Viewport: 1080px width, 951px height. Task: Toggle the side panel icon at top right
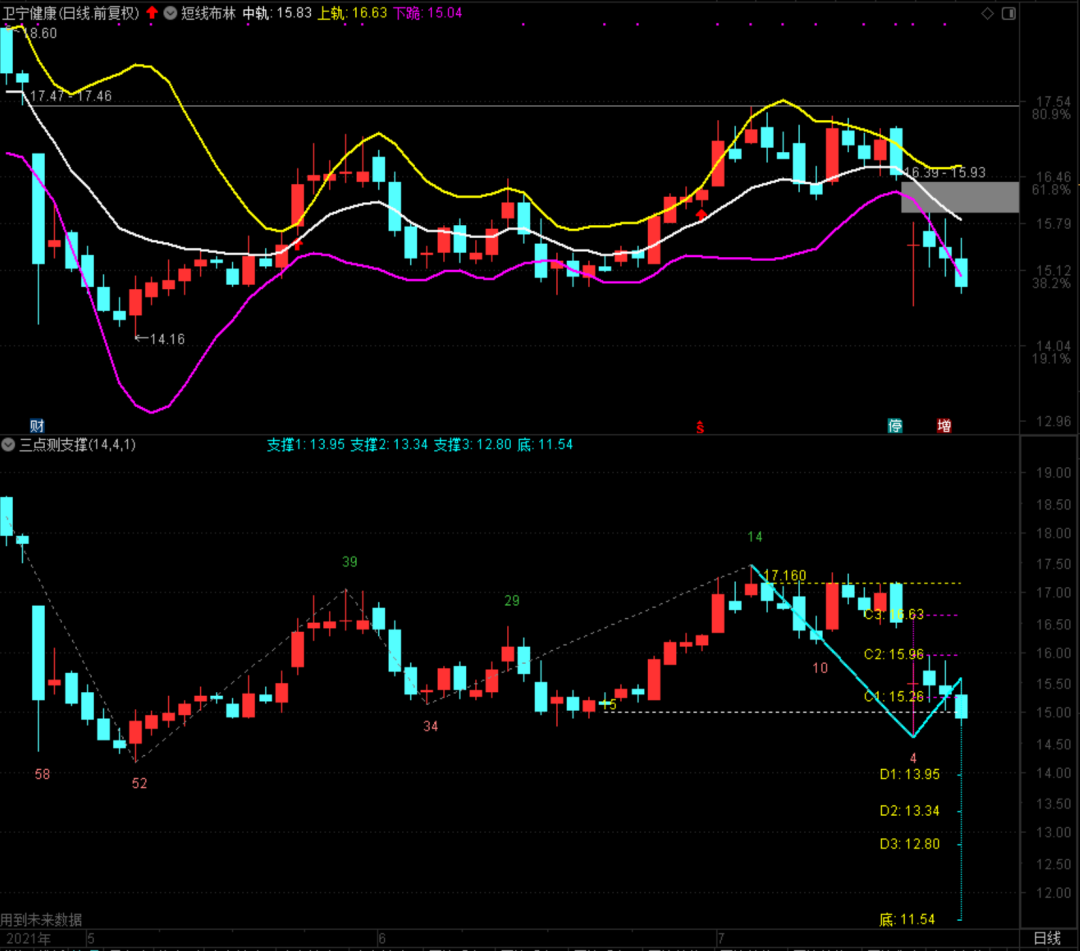click(x=1008, y=13)
